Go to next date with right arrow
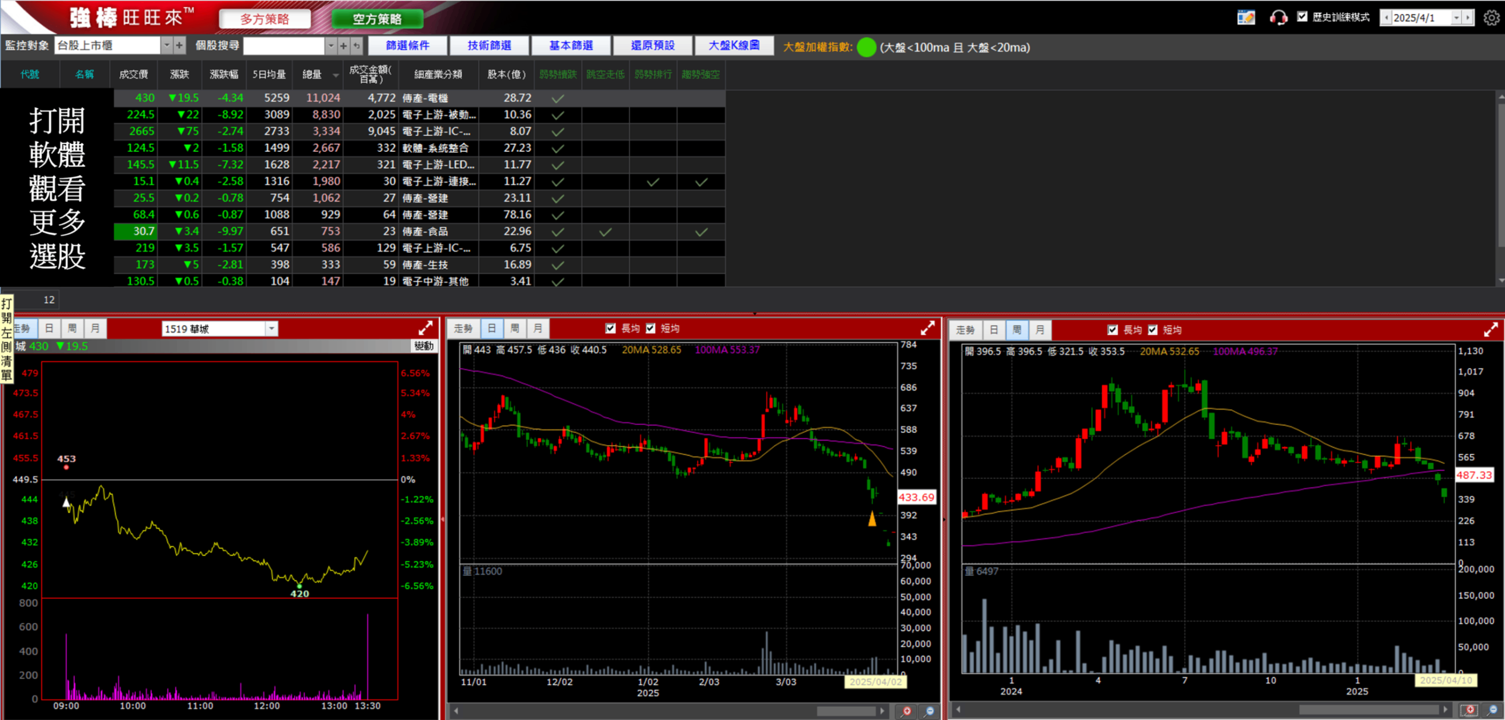Viewport: 1505px width, 720px height. (1469, 17)
